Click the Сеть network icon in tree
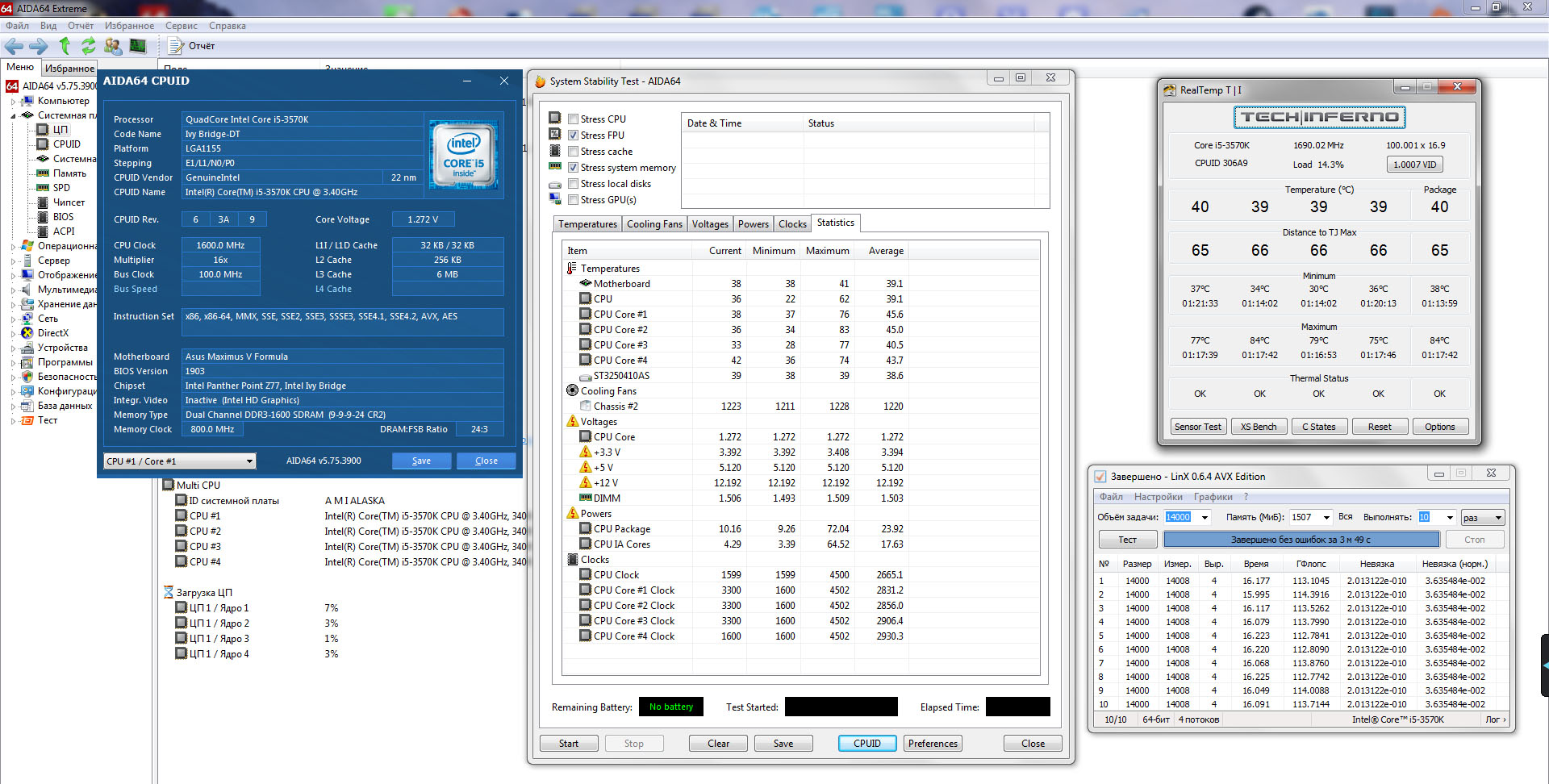Image resolution: width=1549 pixels, height=784 pixels. pos(27,319)
